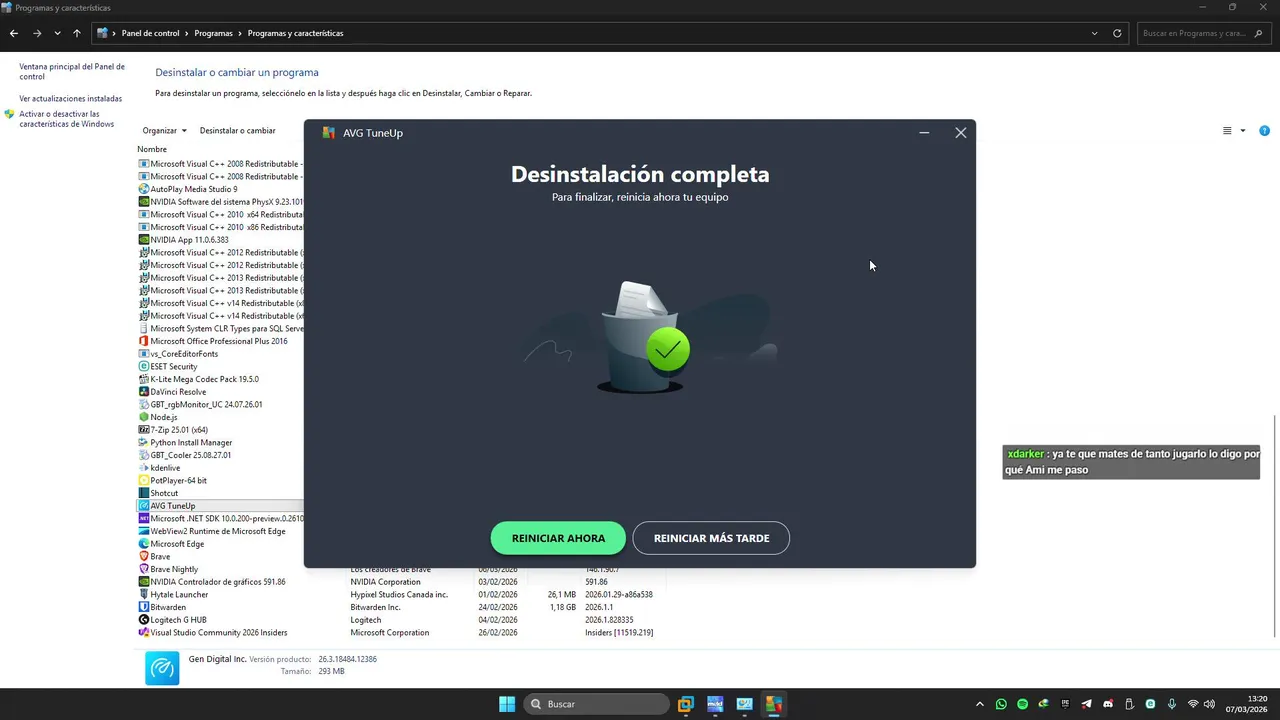
Task: Open the blue help icon
Action: pyautogui.click(x=1264, y=131)
